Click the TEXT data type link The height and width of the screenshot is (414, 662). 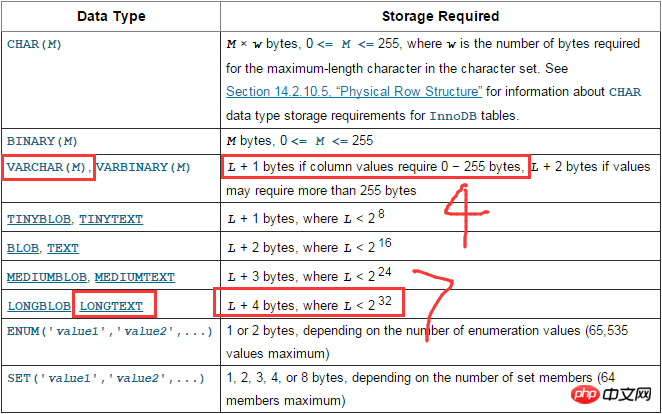point(62,247)
